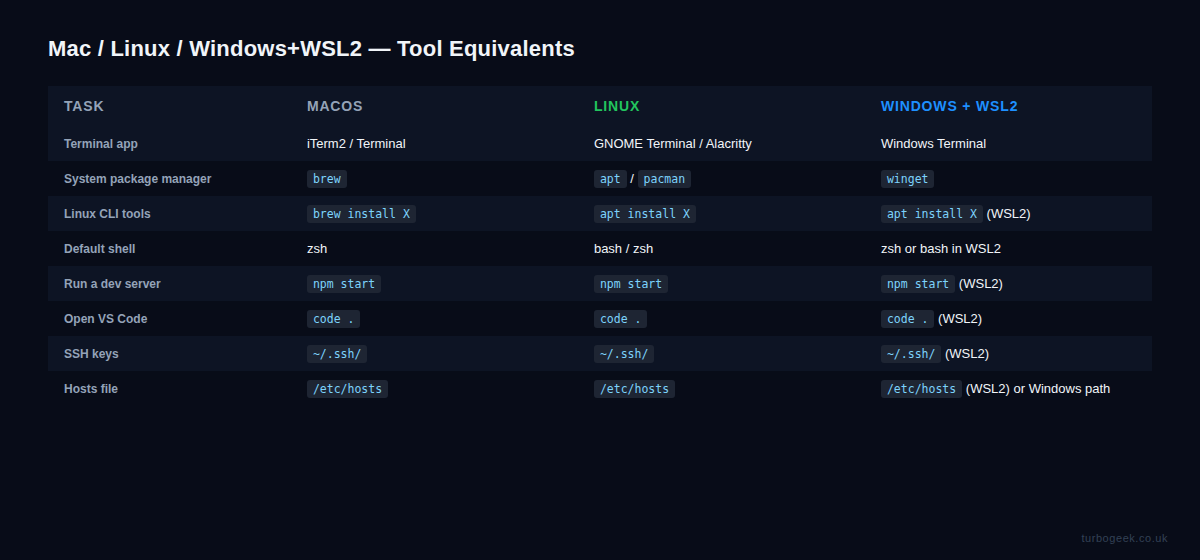Click the MACOS column header

pos(335,106)
